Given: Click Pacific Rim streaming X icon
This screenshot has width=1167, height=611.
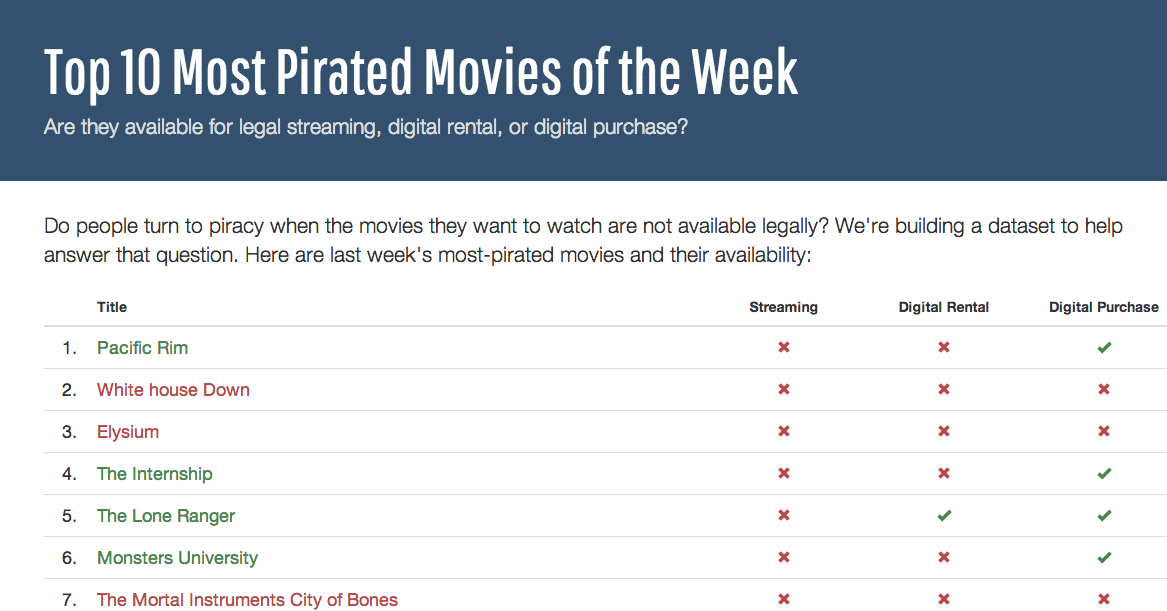Looking at the screenshot, I should [784, 348].
